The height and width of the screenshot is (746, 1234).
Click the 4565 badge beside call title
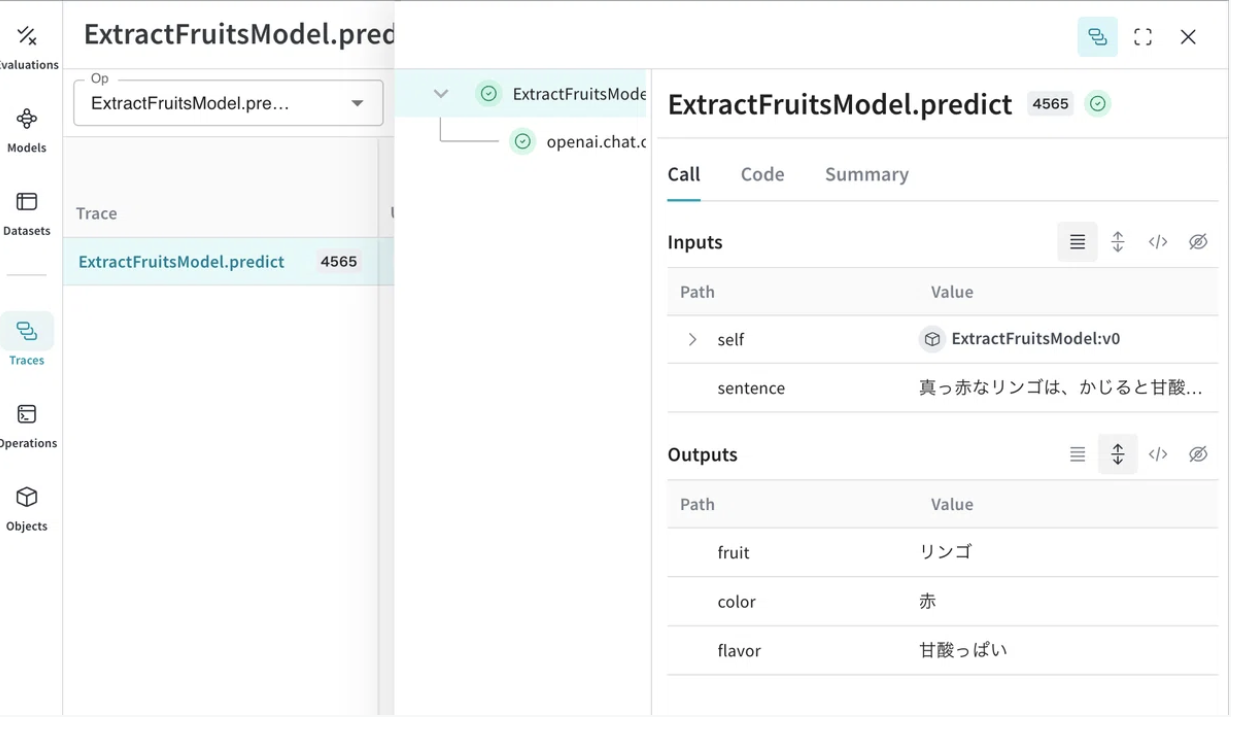tap(1050, 104)
